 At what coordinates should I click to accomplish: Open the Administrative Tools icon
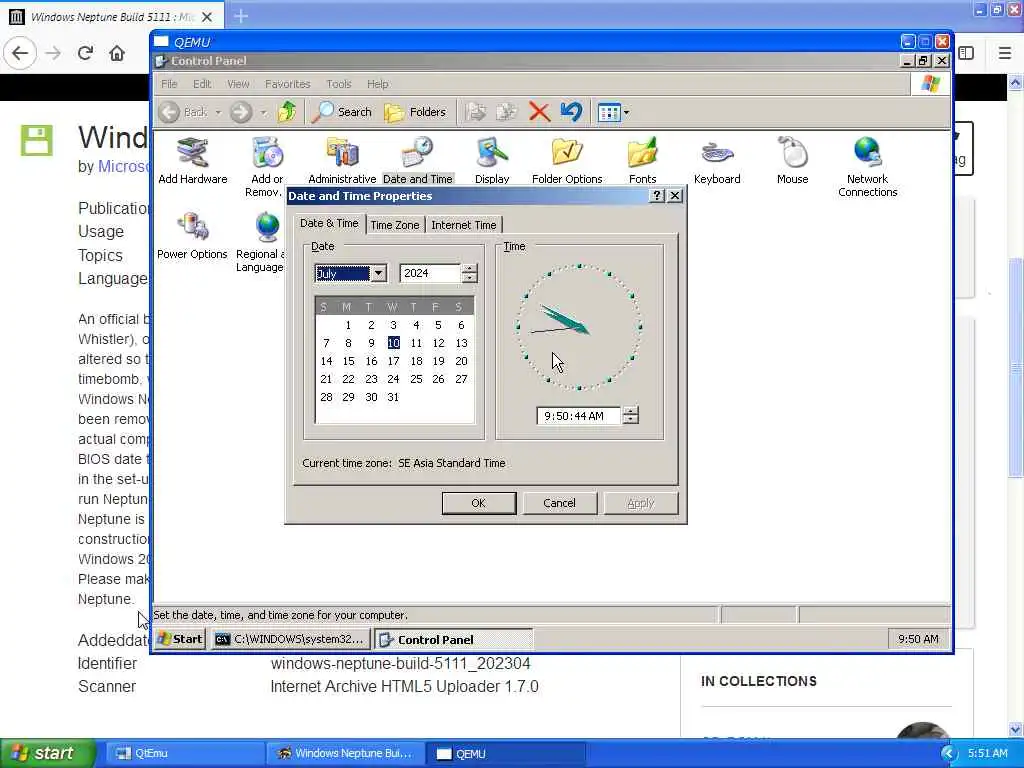(342, 161)
